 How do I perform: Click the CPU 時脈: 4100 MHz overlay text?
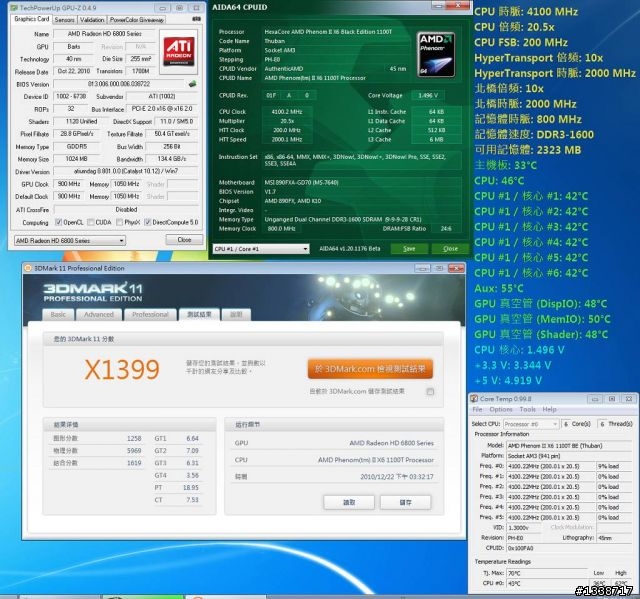[x=526, y=11]
